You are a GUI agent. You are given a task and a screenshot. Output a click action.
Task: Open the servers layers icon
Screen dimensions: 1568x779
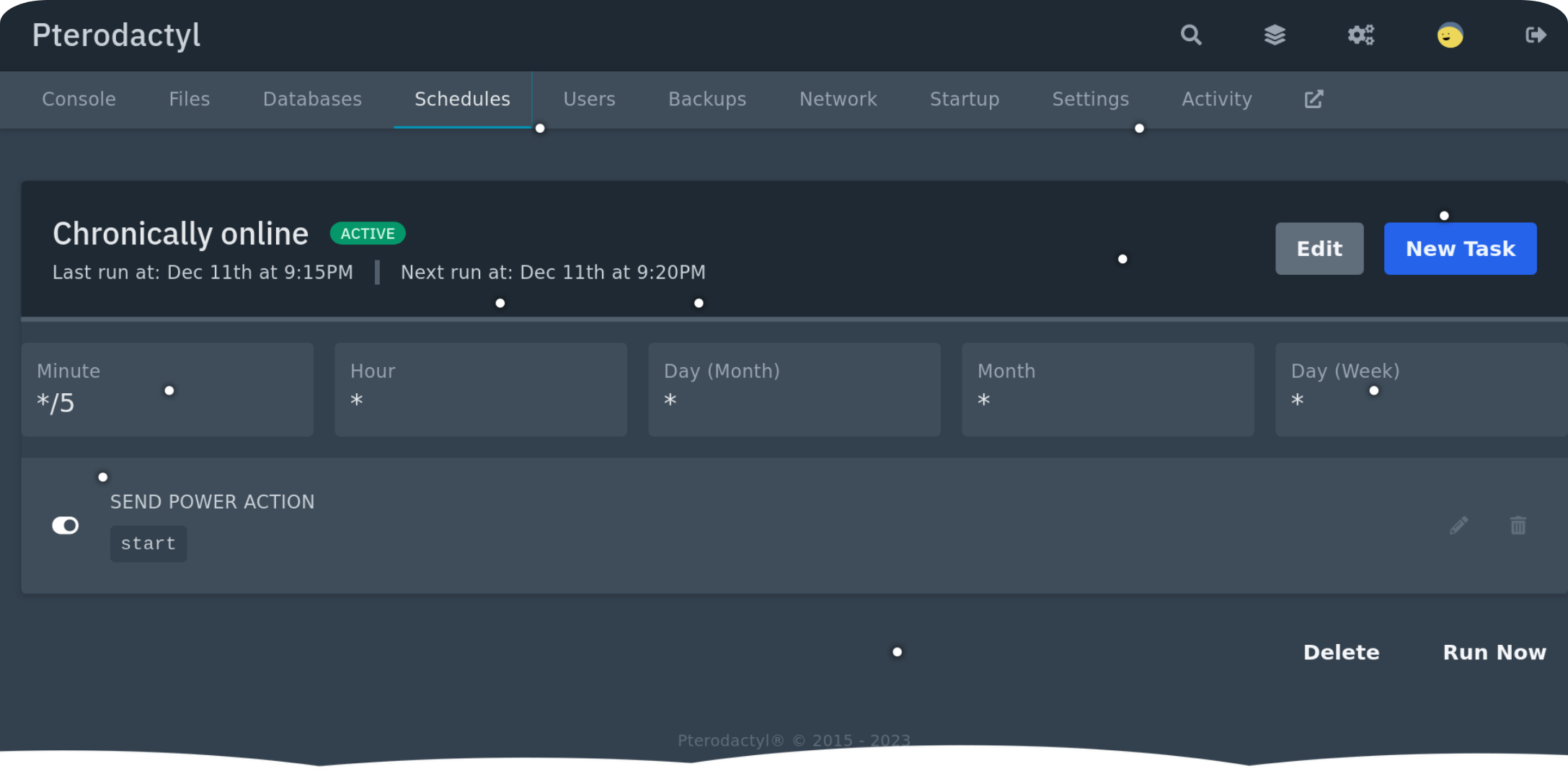[1275, 35]
